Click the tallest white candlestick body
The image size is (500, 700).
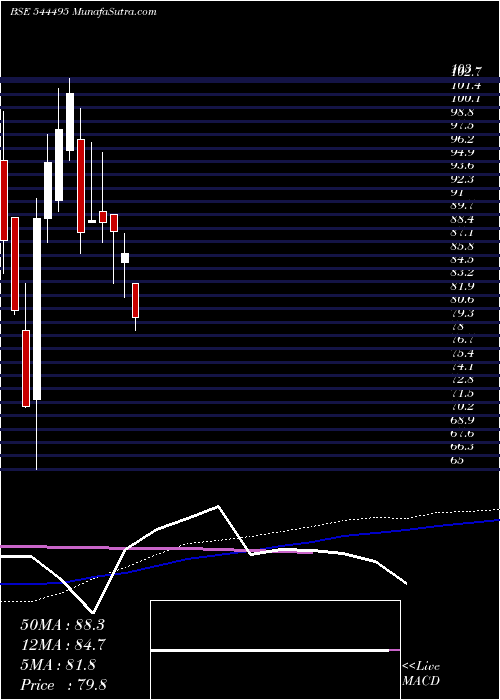[37, 309]
